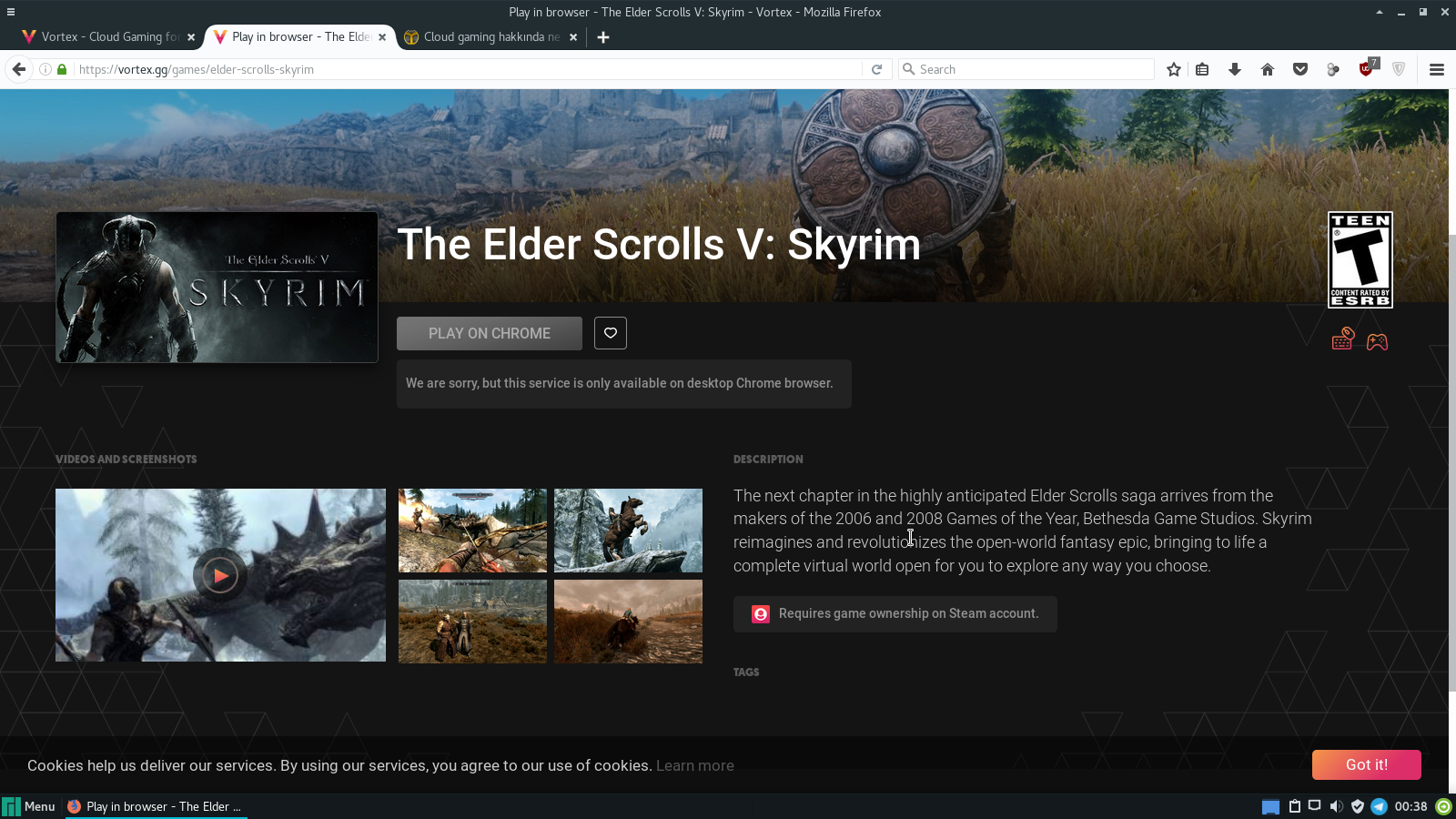Show site information via the info icon

(x=45, y=69)
